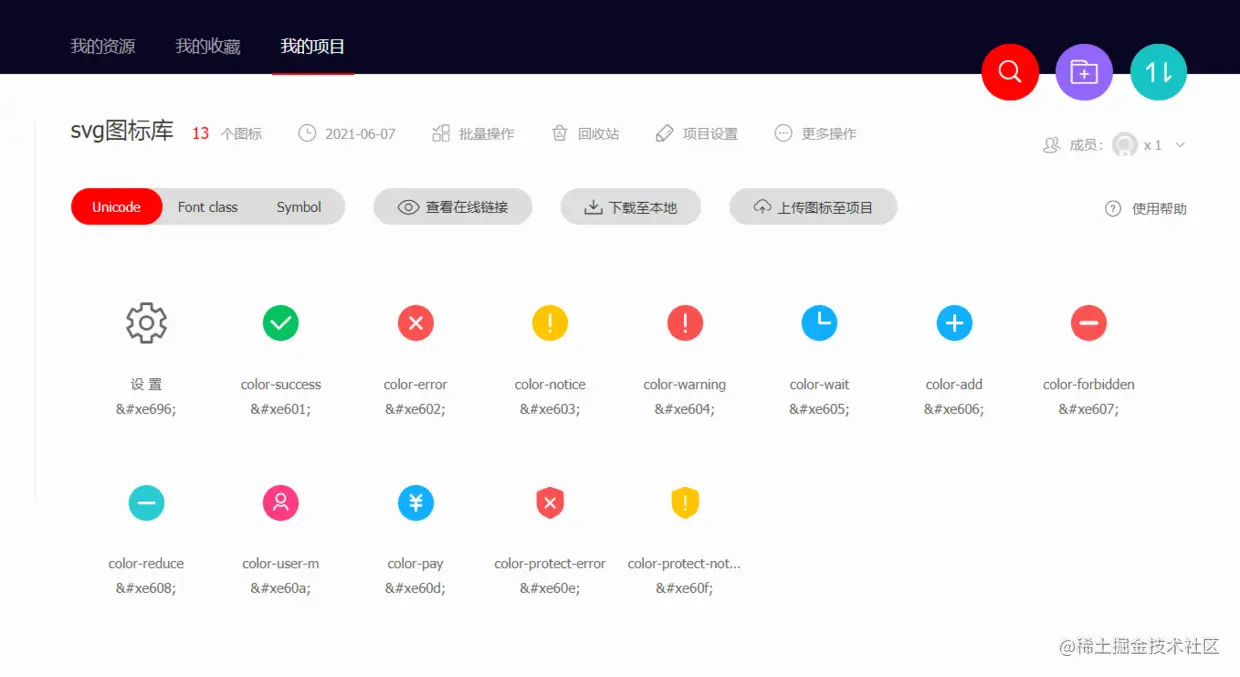The image size is (1240, 677).
Task: Click the &#xe606; code text
Action: point(954,409)
